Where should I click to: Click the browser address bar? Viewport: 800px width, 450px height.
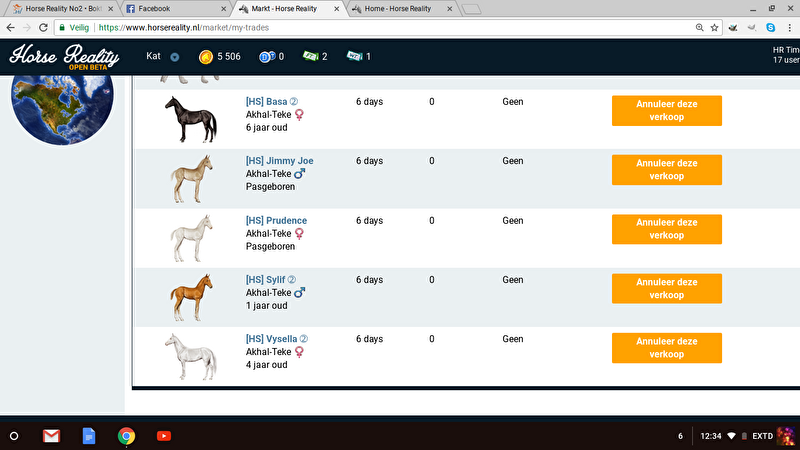pyautogui.click(x=400, y=27)
